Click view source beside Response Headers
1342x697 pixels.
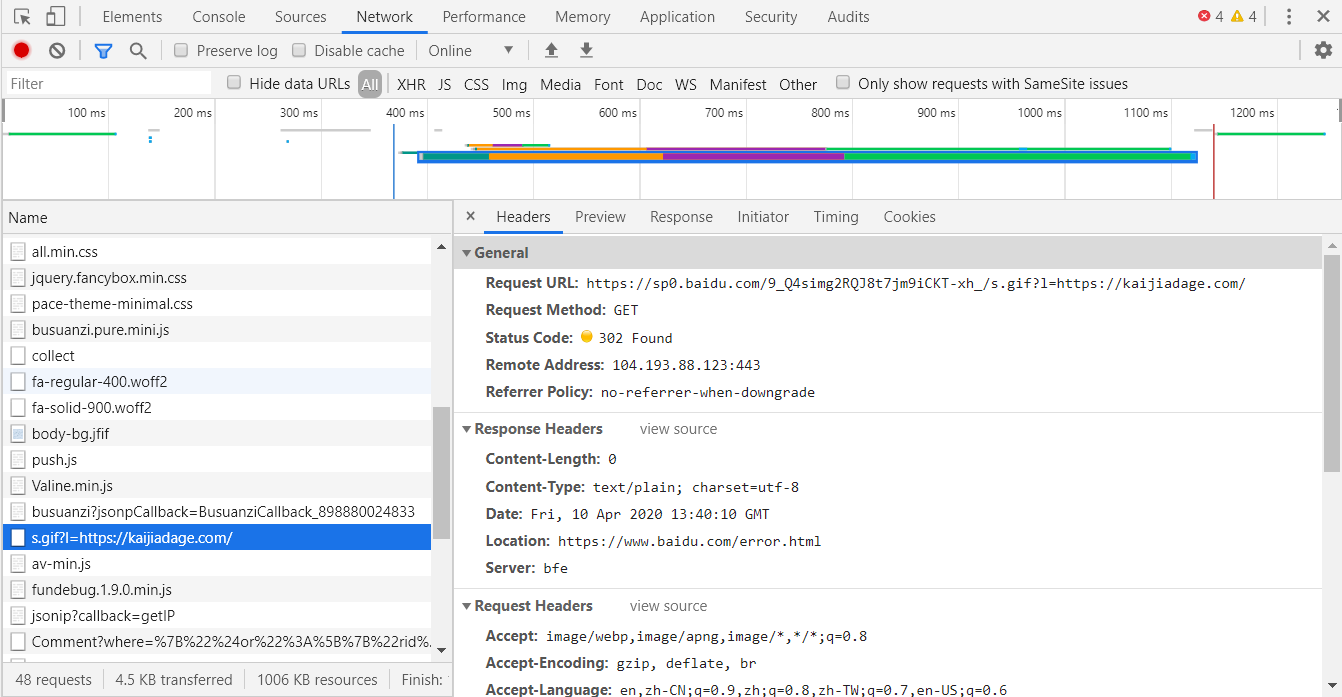pyautogui.click(x=678, y=429)
